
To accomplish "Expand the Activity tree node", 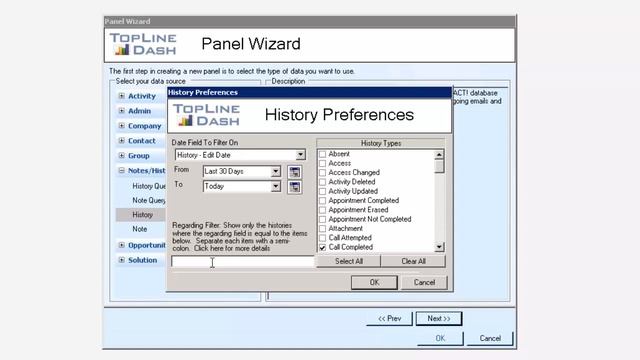I will (x=122, y=96).
